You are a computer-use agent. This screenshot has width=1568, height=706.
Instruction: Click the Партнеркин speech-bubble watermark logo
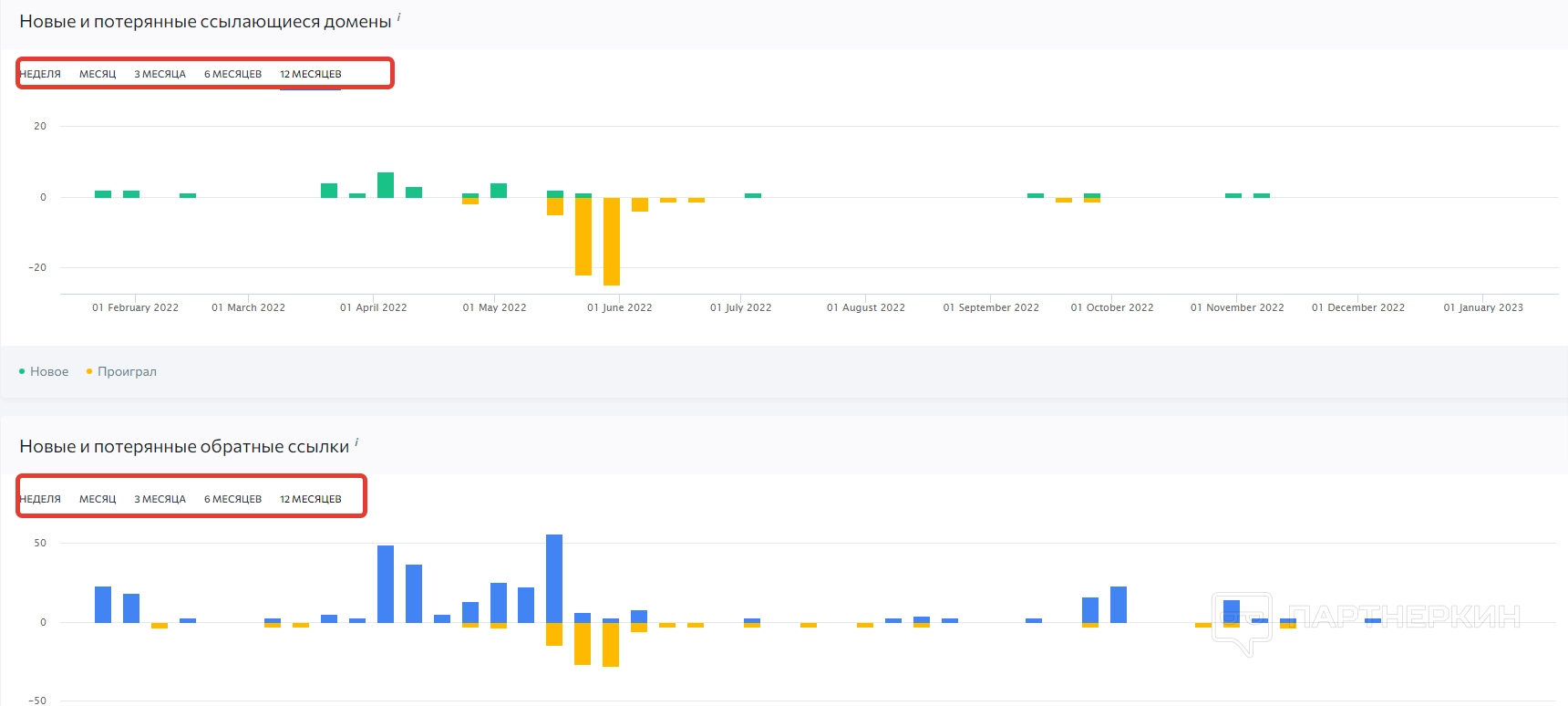coord(1241,622)
